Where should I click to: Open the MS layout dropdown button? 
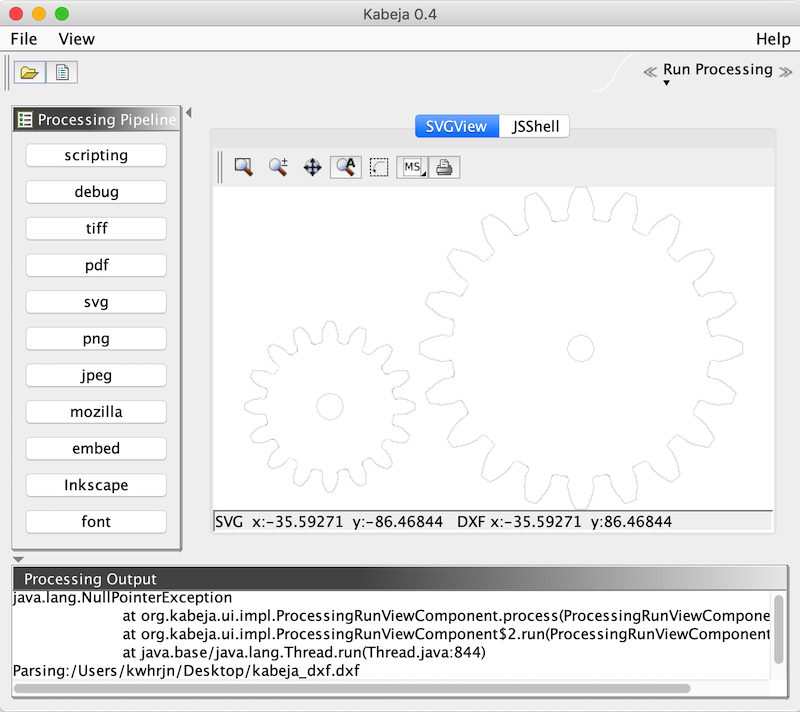[x=412, y=167]
